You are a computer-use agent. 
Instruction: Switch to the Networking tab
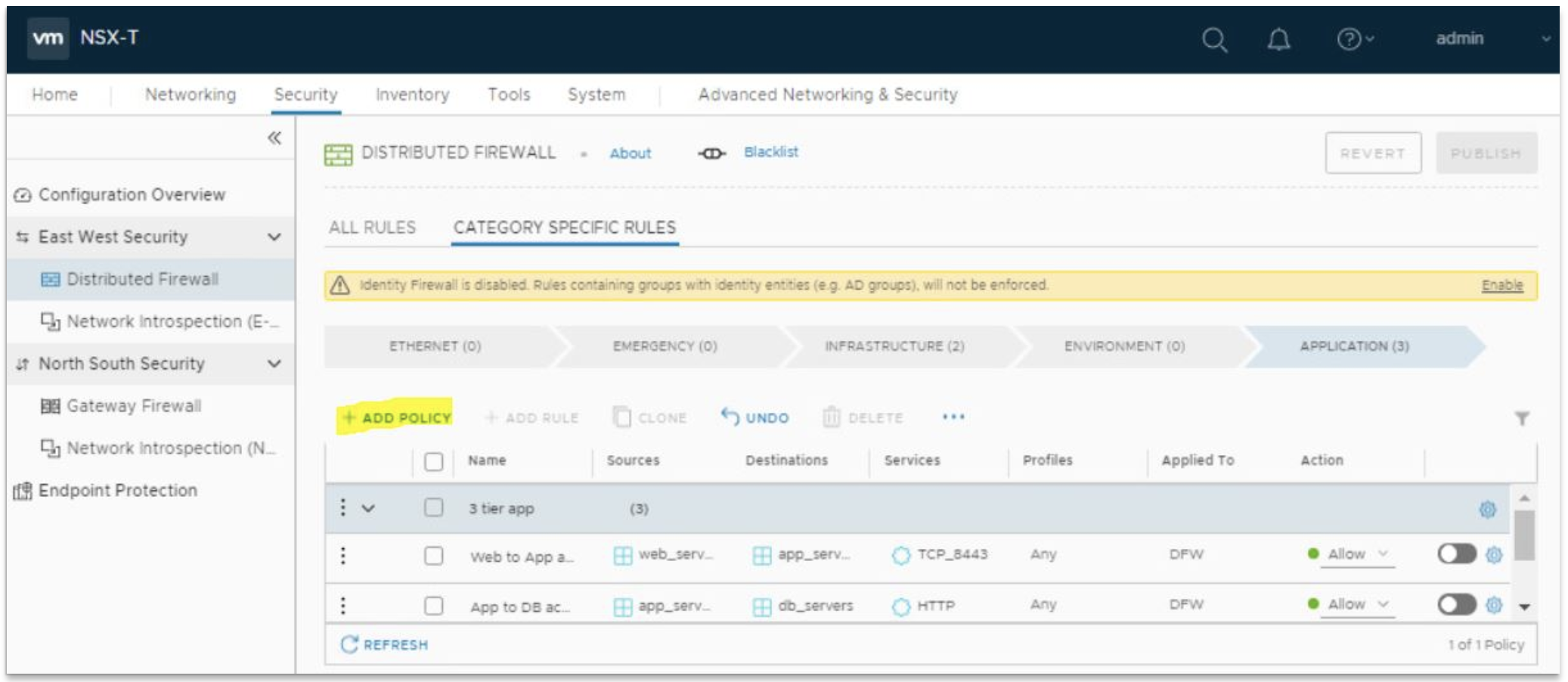point(191,95)
